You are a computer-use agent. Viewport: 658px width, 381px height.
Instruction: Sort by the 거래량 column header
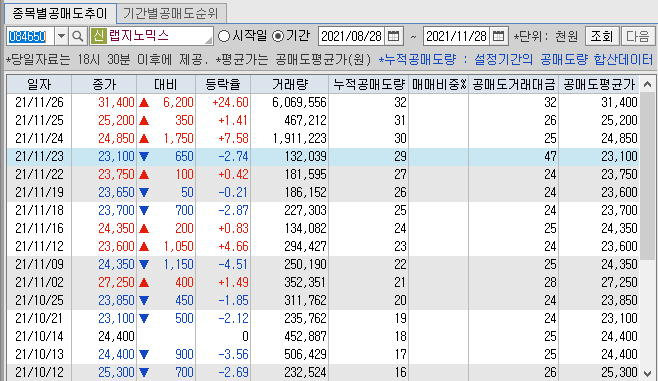(x=290, y=84)
